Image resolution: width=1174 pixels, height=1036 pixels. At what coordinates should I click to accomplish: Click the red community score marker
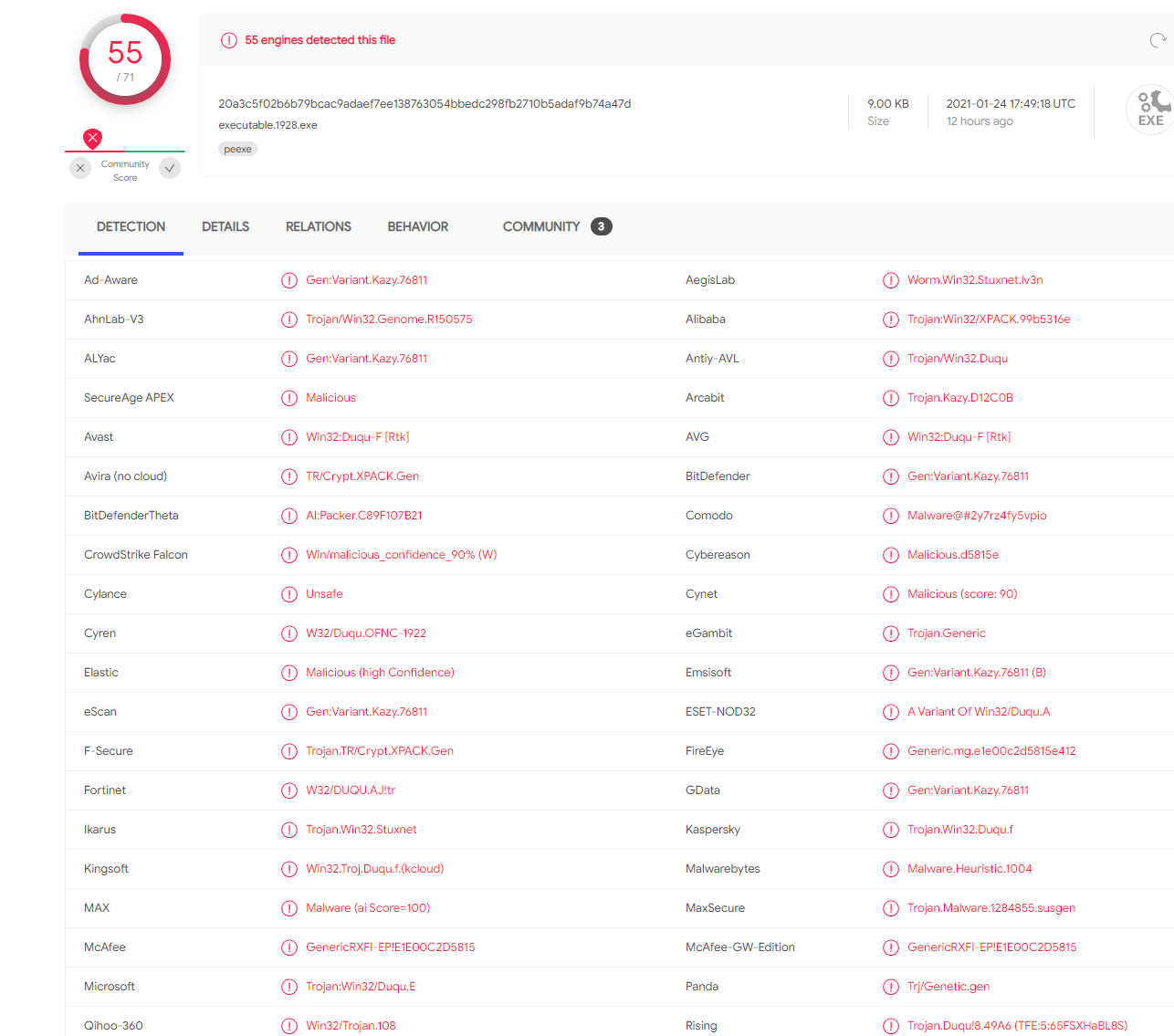click(92, 138)
